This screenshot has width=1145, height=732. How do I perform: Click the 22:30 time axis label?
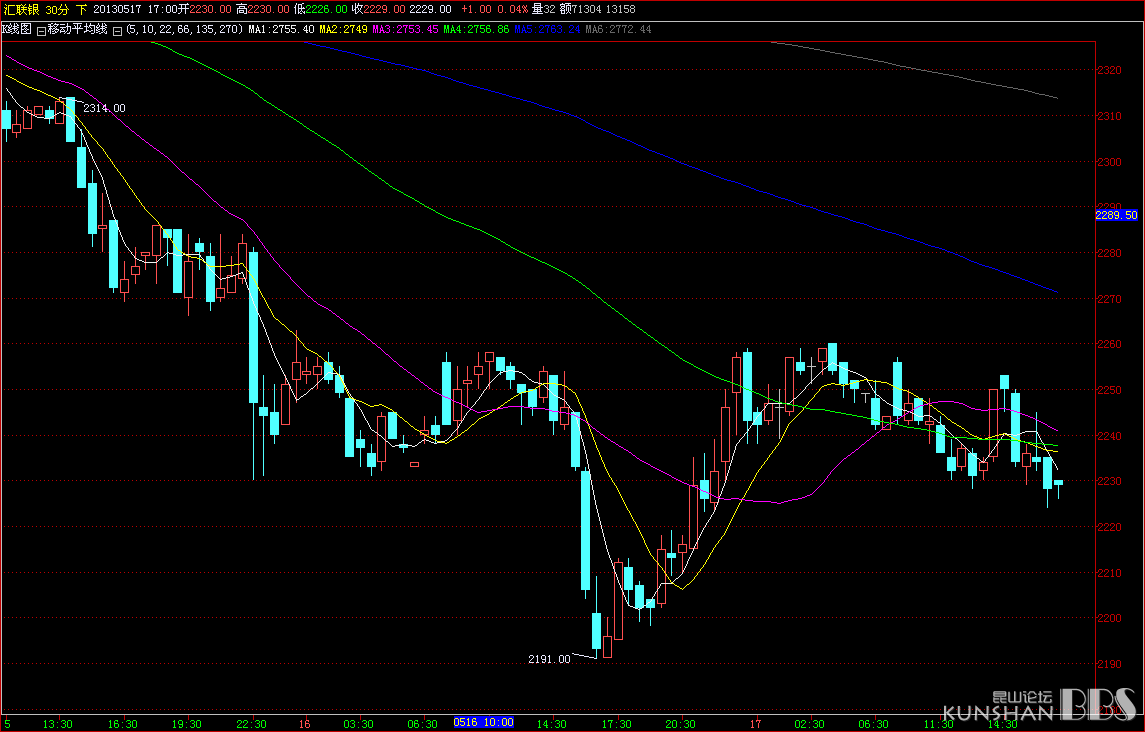(x=251, y=724)
